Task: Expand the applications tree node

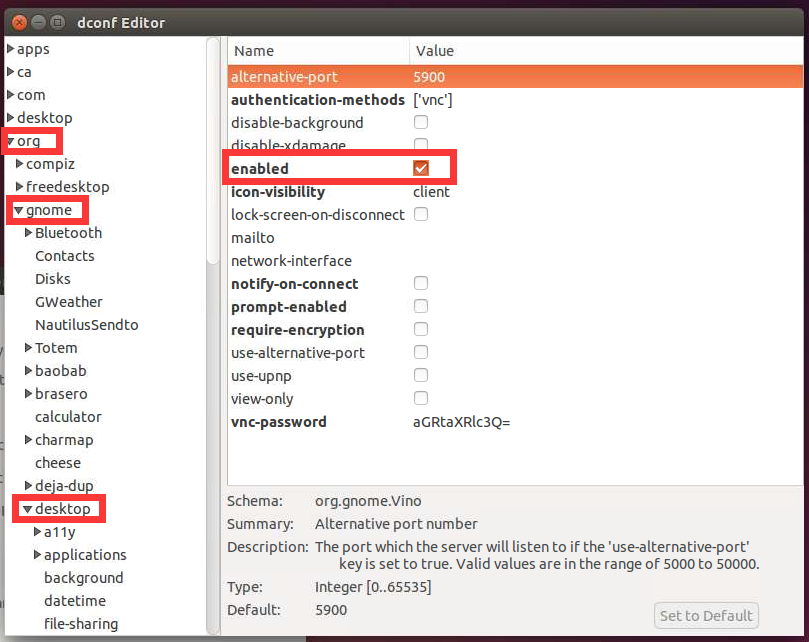Action: pyautogui.click(x=37, y=555)
